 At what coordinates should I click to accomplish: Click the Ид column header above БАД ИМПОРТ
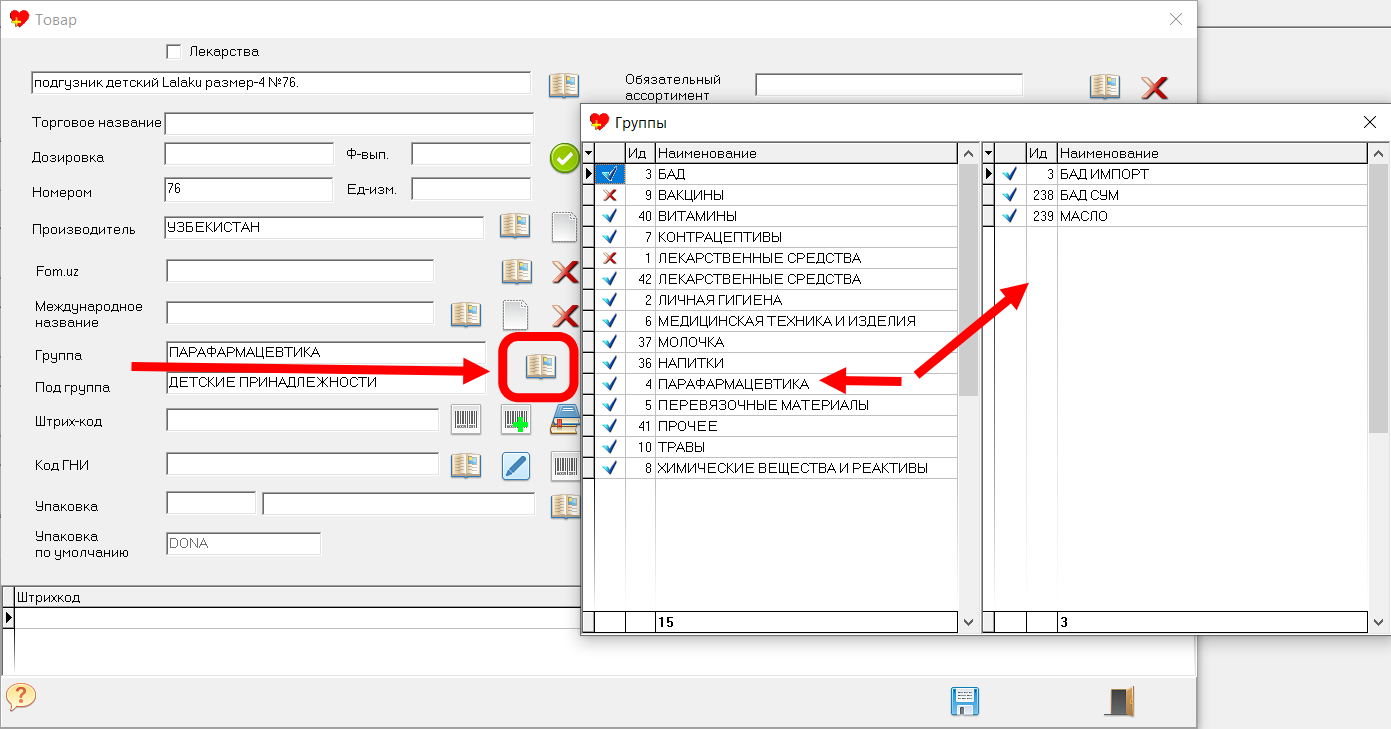[x=1041, y=153]
